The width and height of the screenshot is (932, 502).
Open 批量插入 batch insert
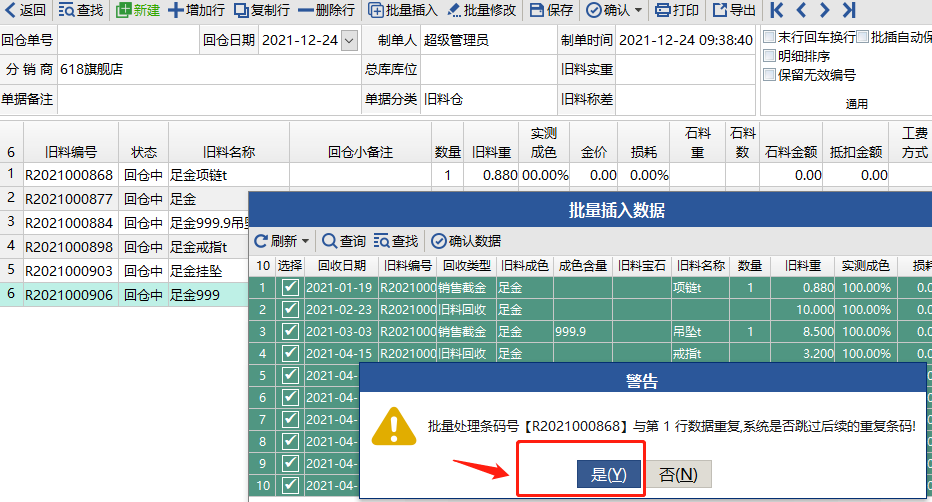(402, 10)
